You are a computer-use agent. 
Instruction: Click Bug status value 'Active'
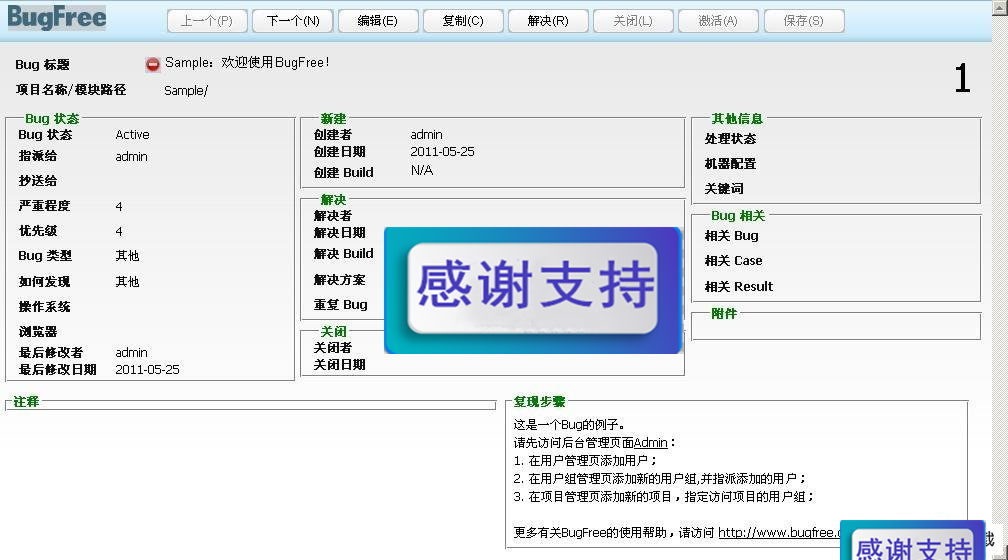(x=132, y=135)
